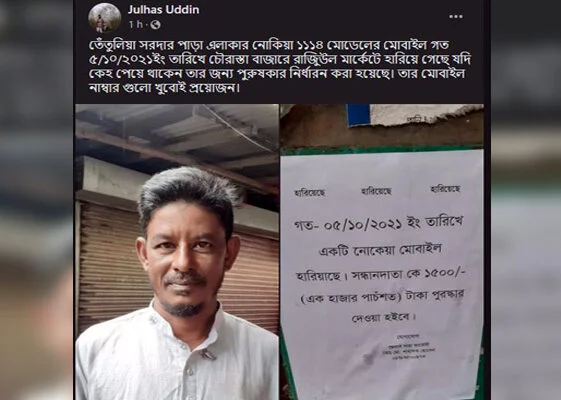Open the lost-phone notice photo
Screen dimensions: 561x400
(x=382, y=252)
